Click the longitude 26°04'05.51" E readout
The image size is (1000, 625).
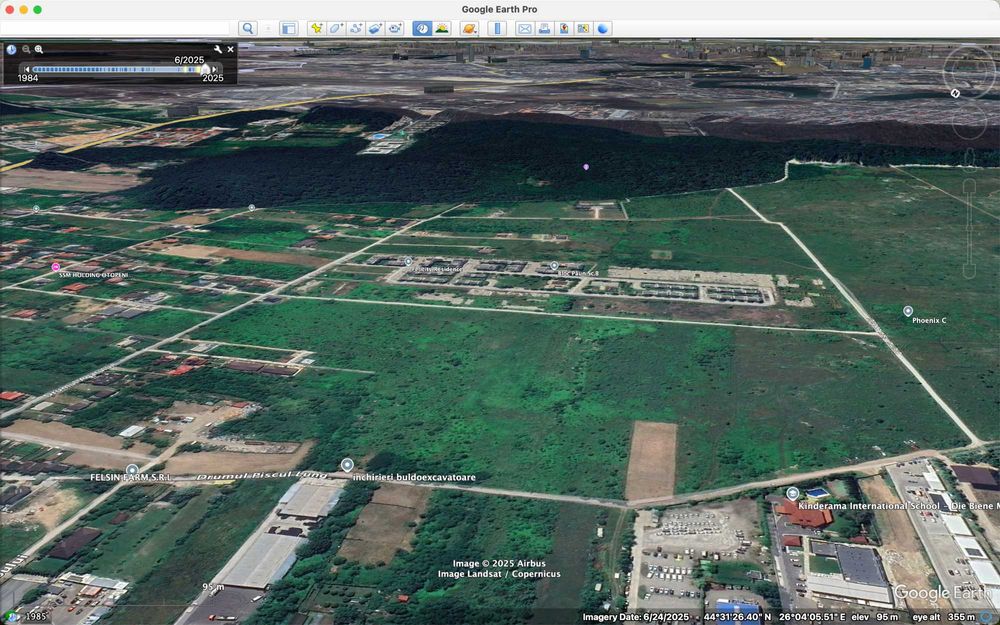click(812, 617)
